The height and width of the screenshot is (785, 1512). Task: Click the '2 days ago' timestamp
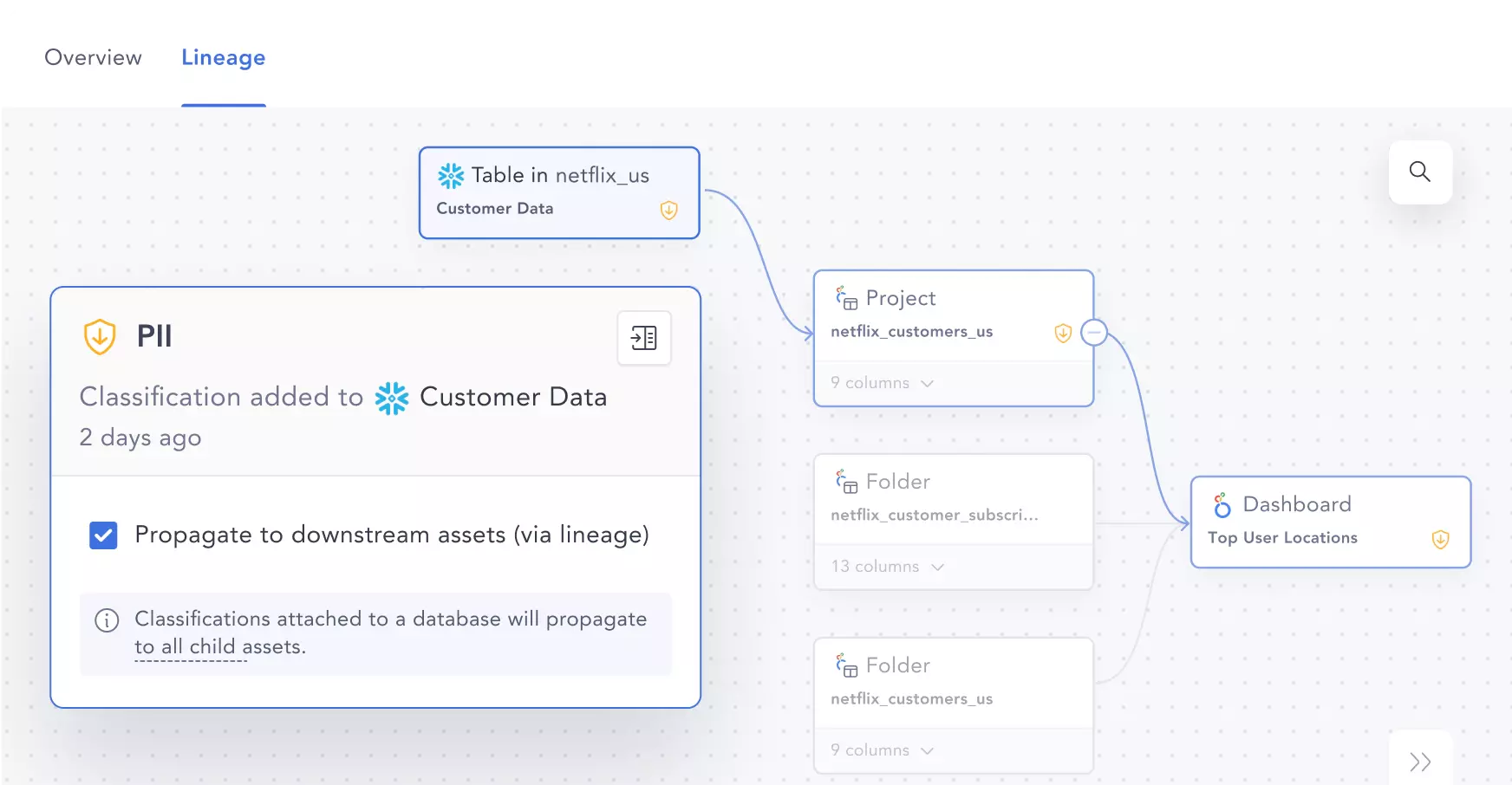(140, 438)
